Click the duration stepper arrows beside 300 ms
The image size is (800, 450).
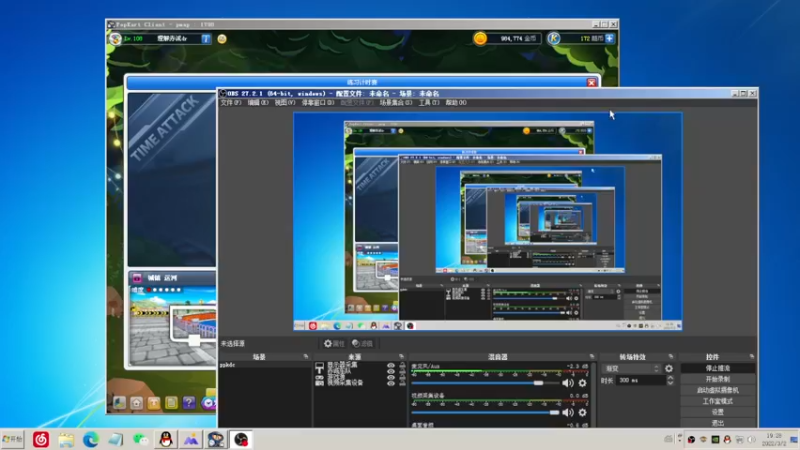[670, 381]
